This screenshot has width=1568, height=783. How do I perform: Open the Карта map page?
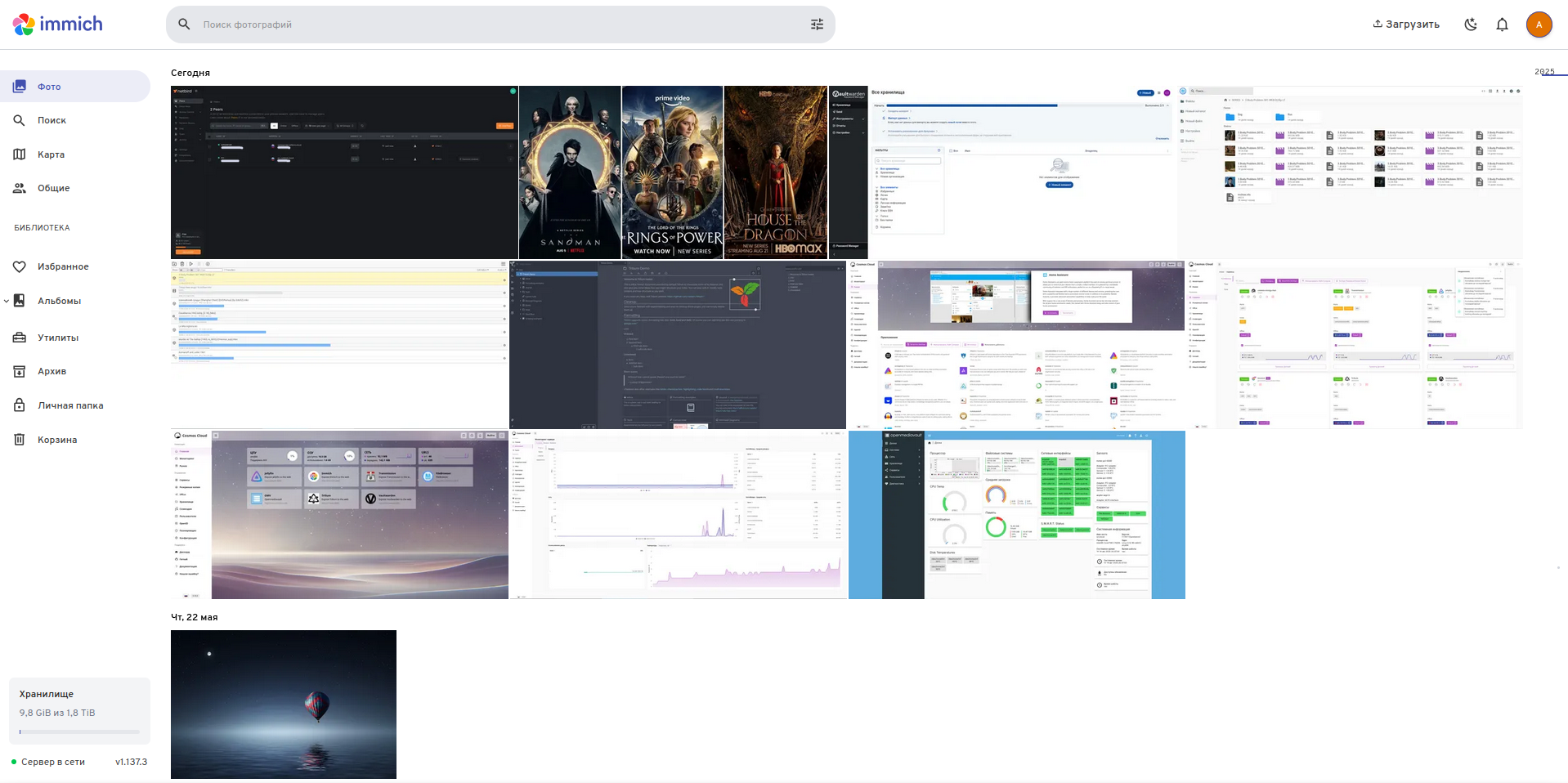click(51, 154)
